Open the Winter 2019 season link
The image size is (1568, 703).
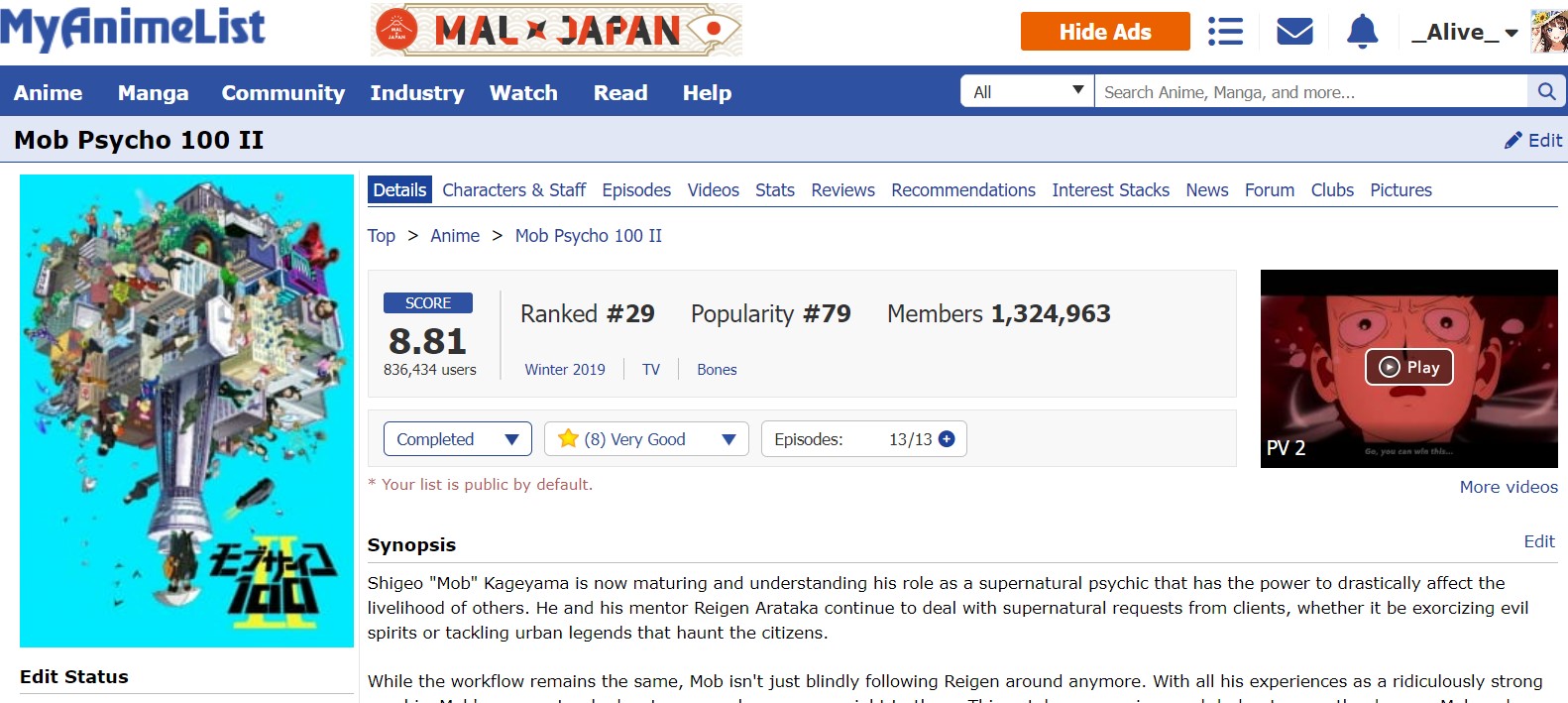pyautogui.click(x=565, y=369)
